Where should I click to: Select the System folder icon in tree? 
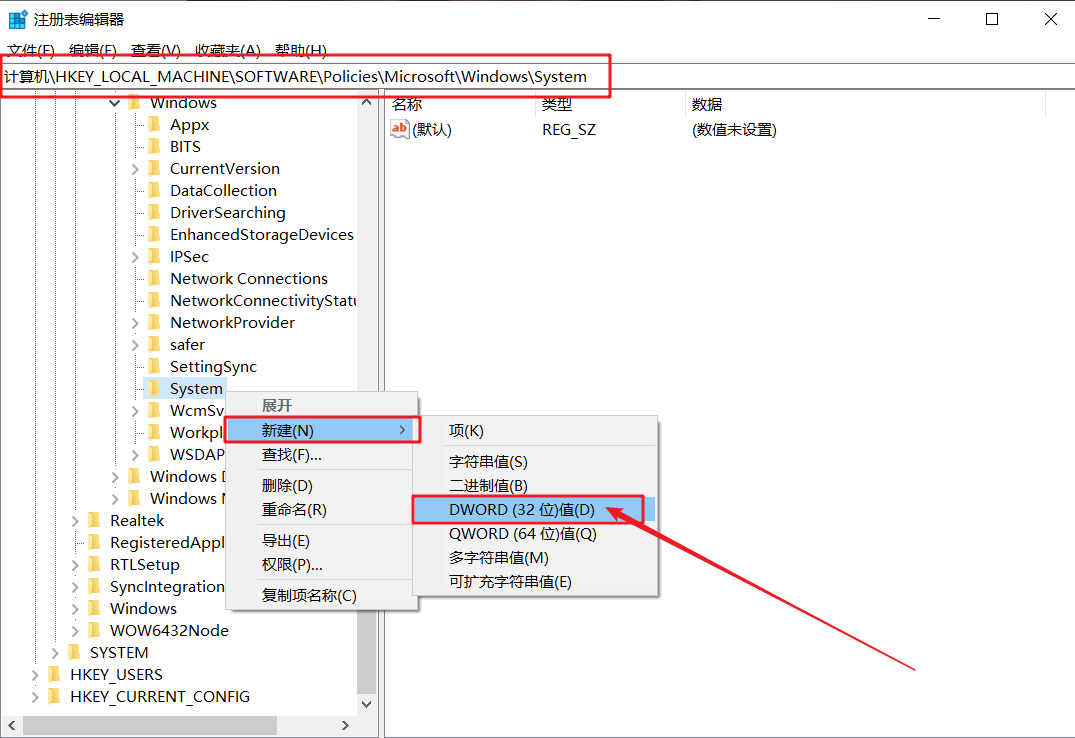point(154,388)
